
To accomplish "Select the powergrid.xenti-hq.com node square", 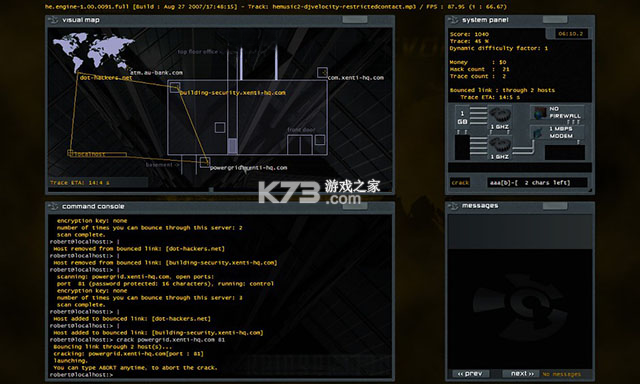I will (x=205, y=162).
